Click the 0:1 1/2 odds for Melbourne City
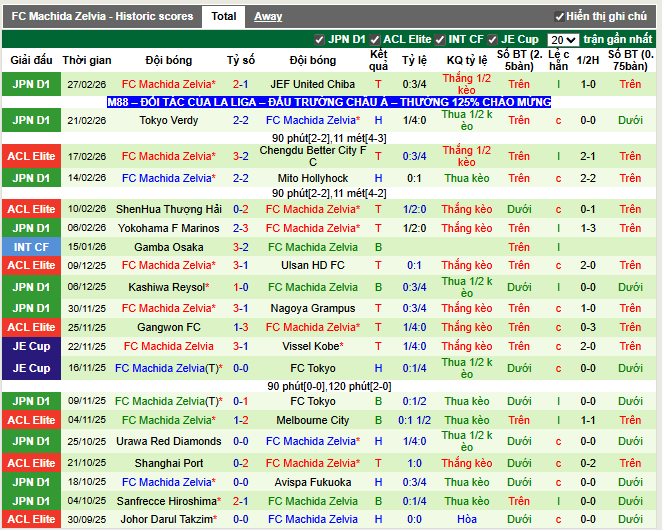The image size is (663, 530). 414,420
